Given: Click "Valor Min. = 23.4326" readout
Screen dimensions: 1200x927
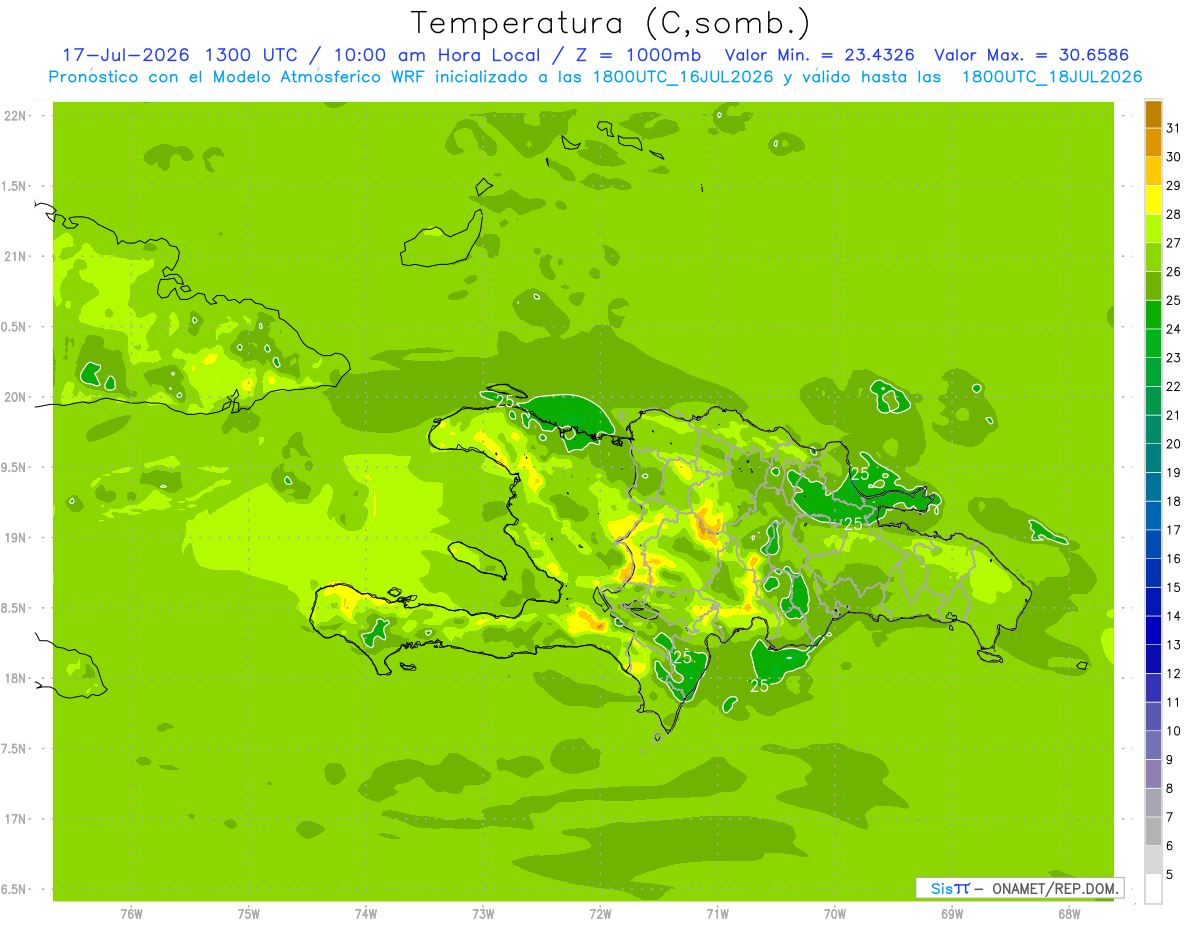Looking at the screenshot, I should (x=820, y=55).
